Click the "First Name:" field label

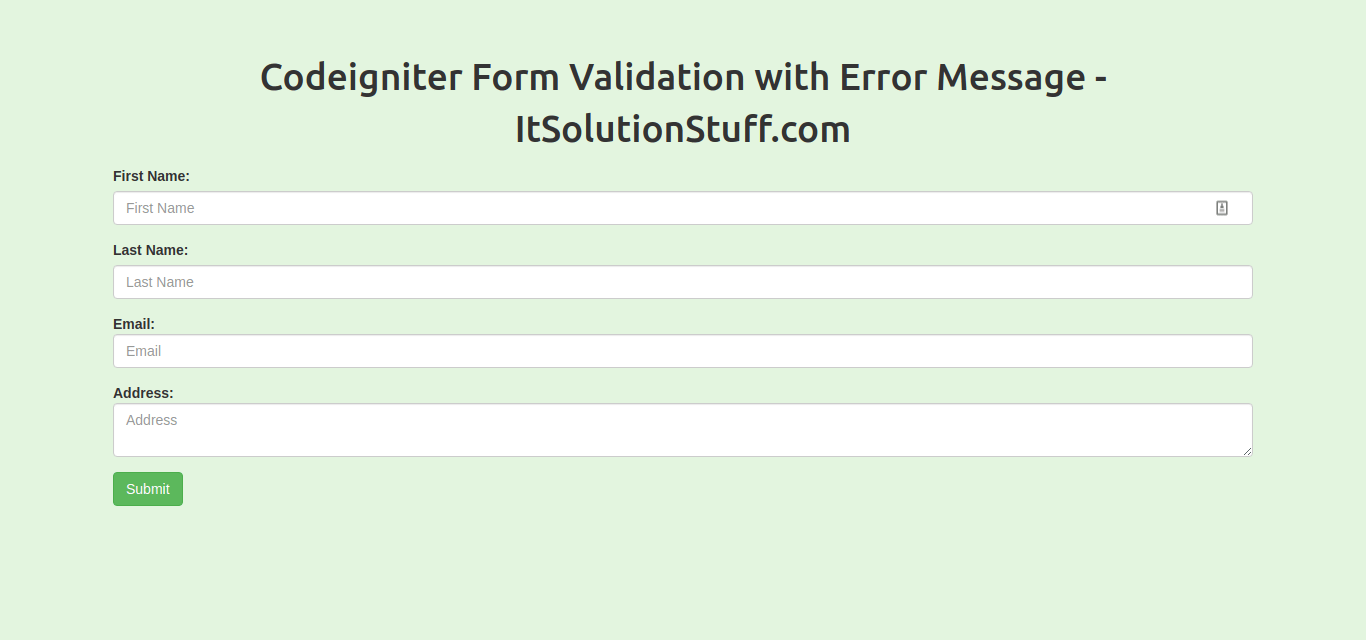pos(151,176)
